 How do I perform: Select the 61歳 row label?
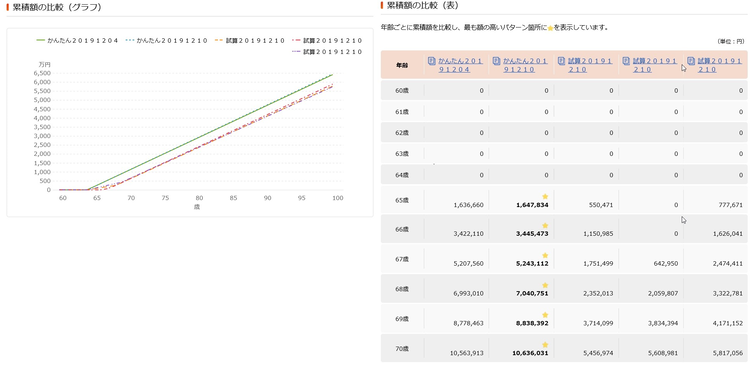pos(403,111)
